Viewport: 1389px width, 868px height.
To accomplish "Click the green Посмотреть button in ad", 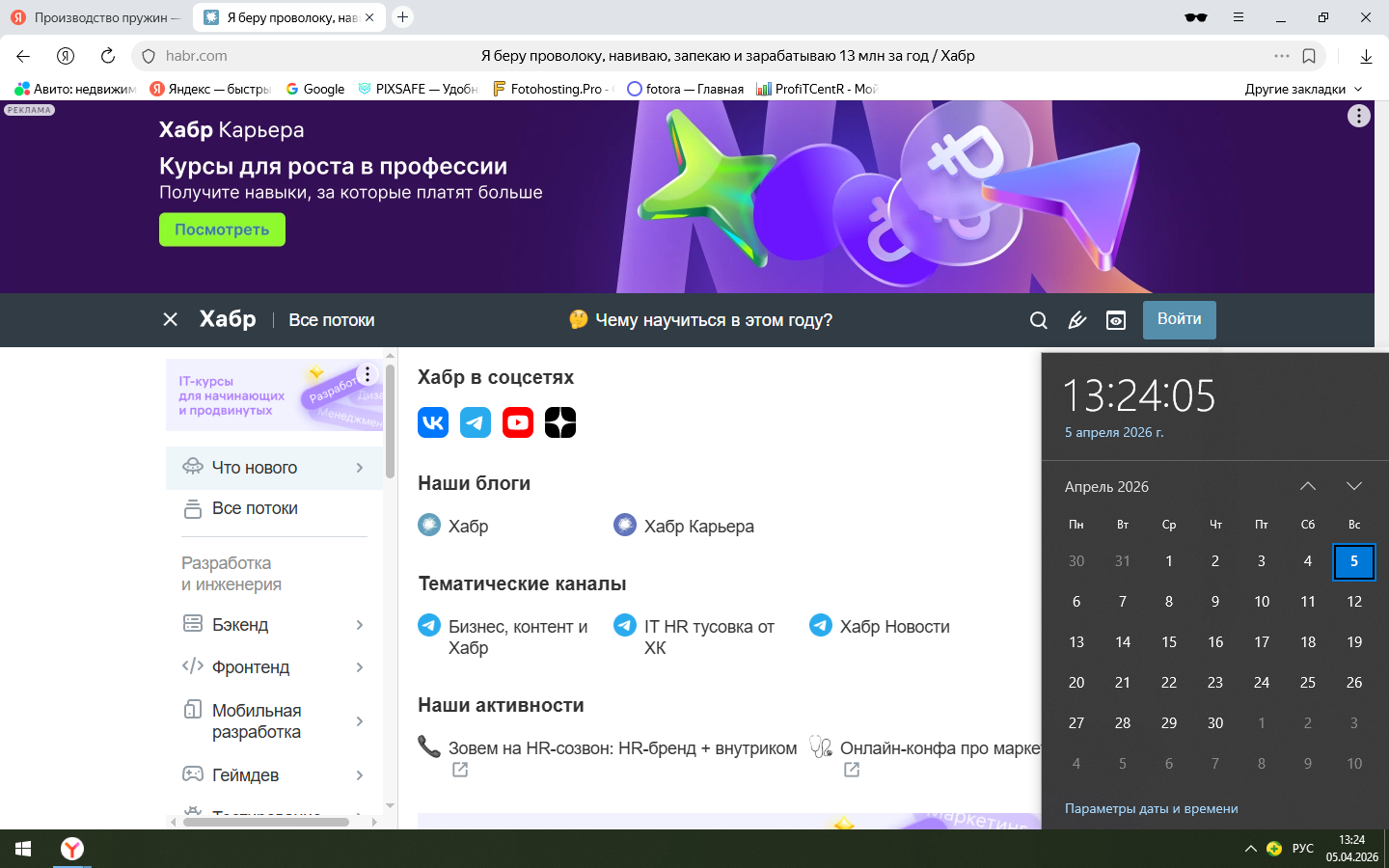I will coord(222,230).
